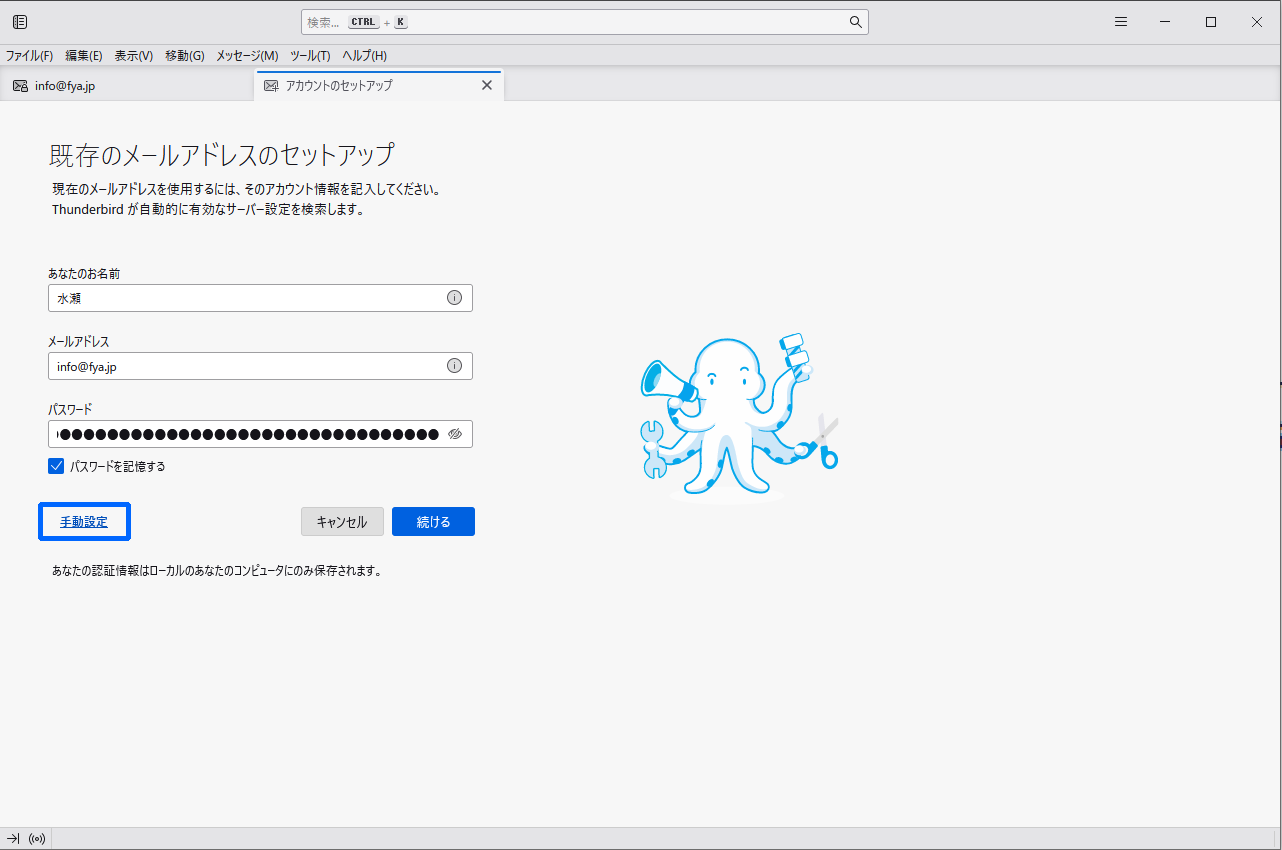This screenshot has width=1282, height=850.
Task: Uncheck パスワードを記憶する checkbox
Action: (56, 466)
